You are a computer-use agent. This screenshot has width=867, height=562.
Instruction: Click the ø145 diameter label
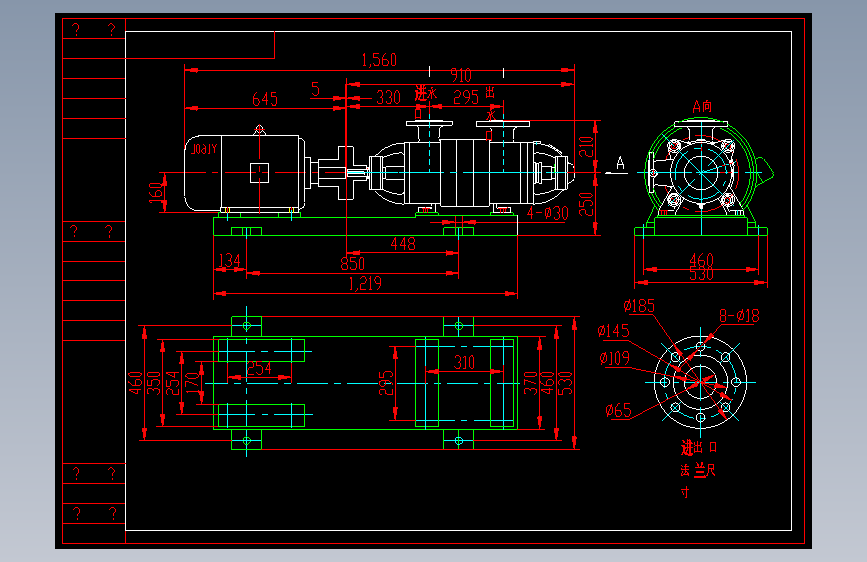614,331
